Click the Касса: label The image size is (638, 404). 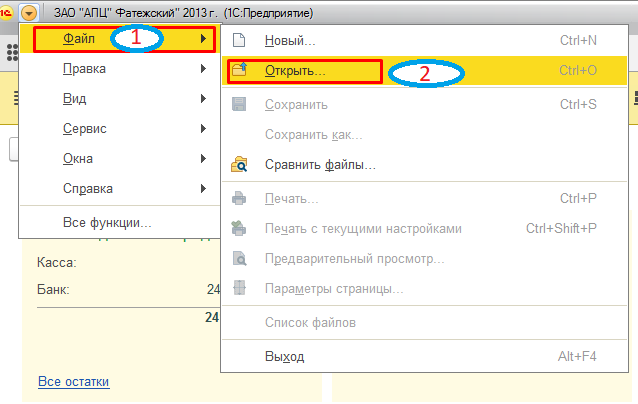(x=57, y=263)
